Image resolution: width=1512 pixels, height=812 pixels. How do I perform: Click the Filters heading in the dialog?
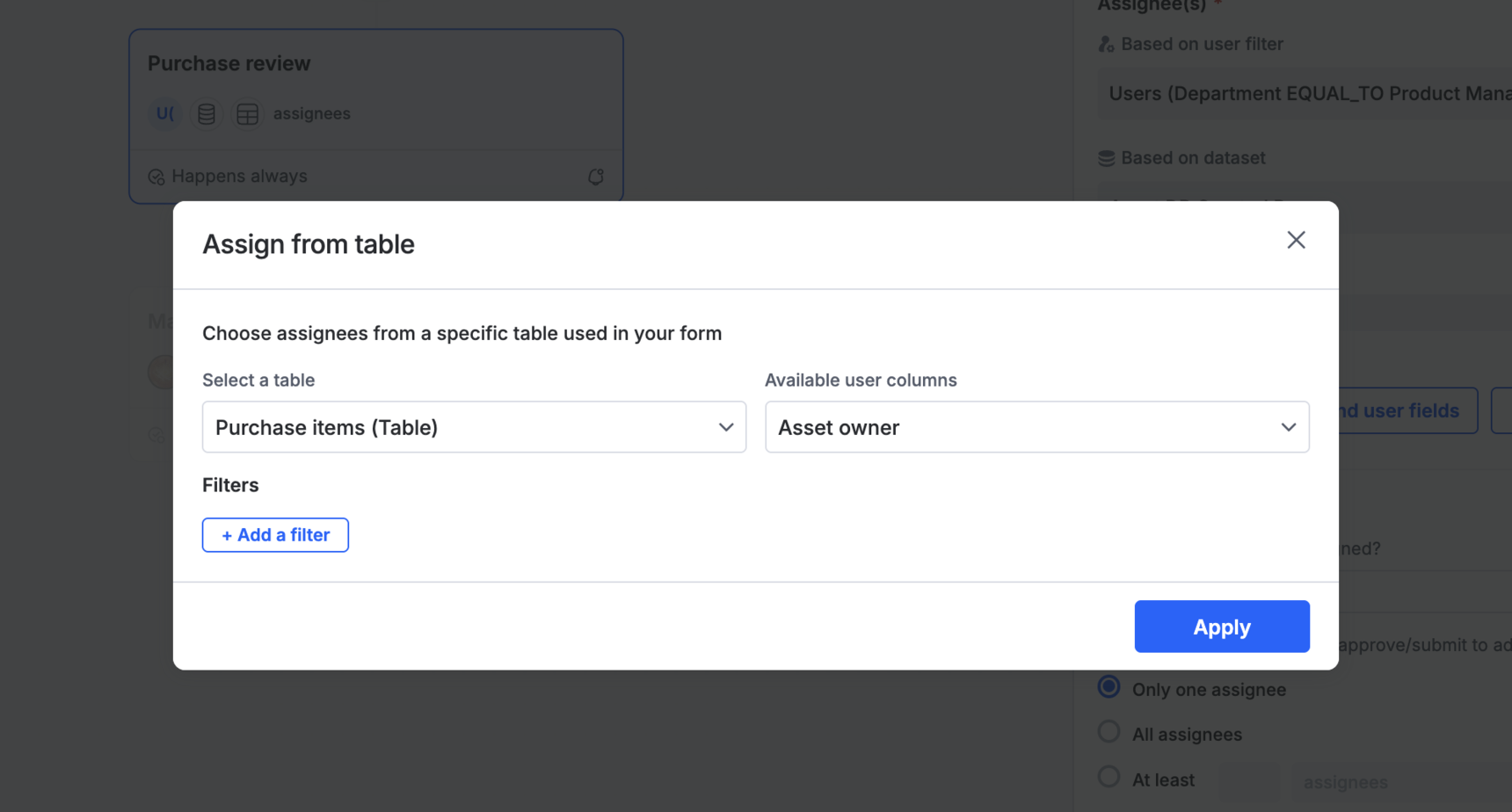(x=230, y=485)
